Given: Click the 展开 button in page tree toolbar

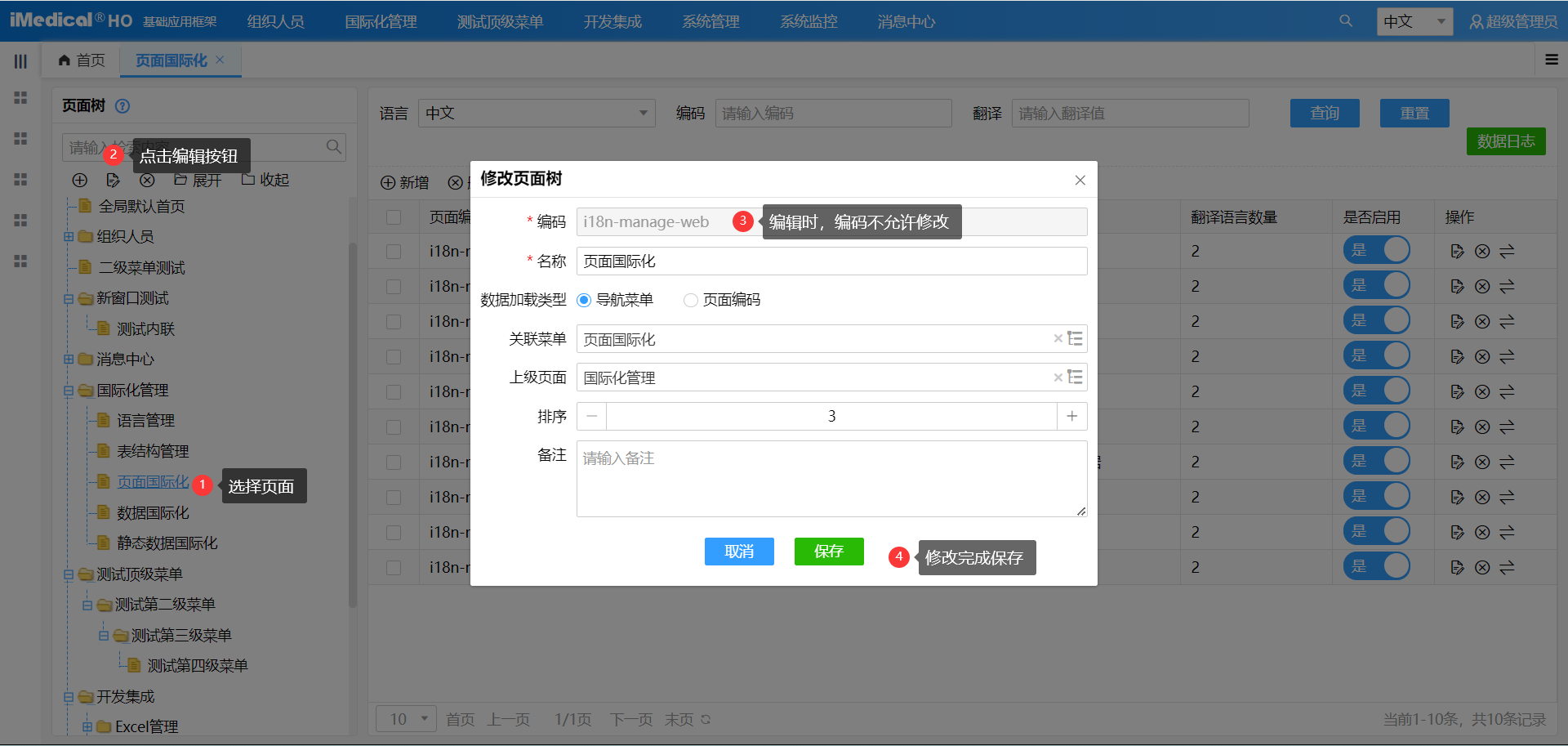Looking at the screenshot, I should point(198,180).
